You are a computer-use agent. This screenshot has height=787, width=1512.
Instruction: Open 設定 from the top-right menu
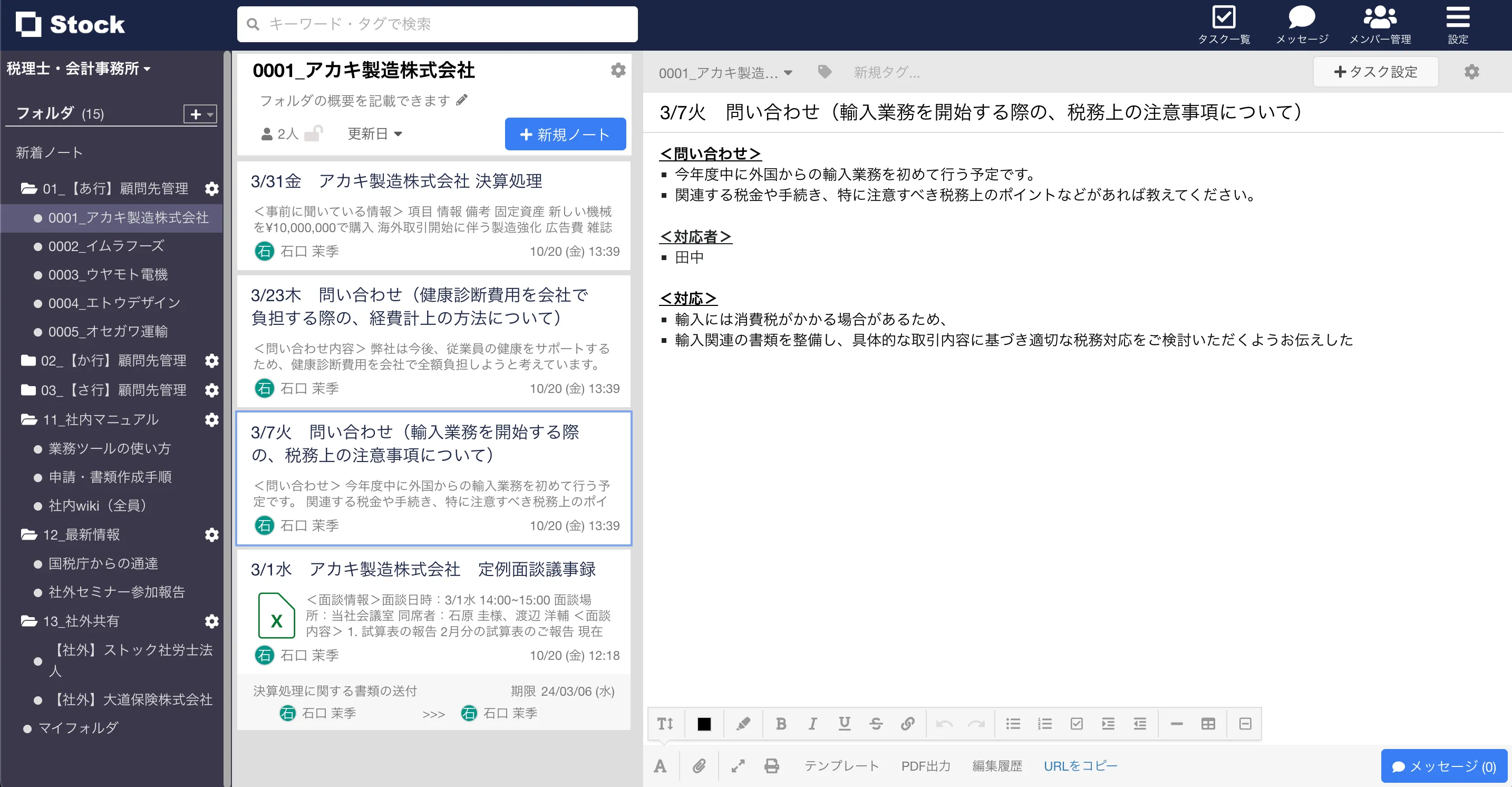click(1458, 24)
